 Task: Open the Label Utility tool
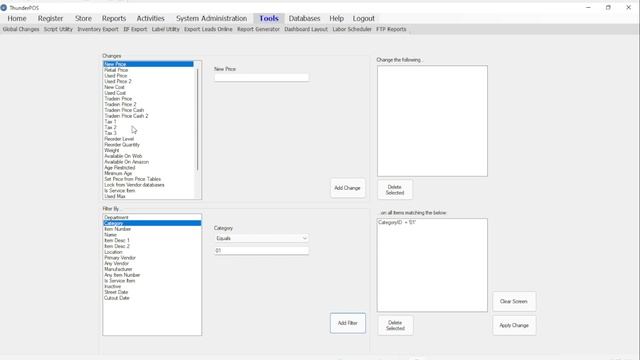pos(165,29)
